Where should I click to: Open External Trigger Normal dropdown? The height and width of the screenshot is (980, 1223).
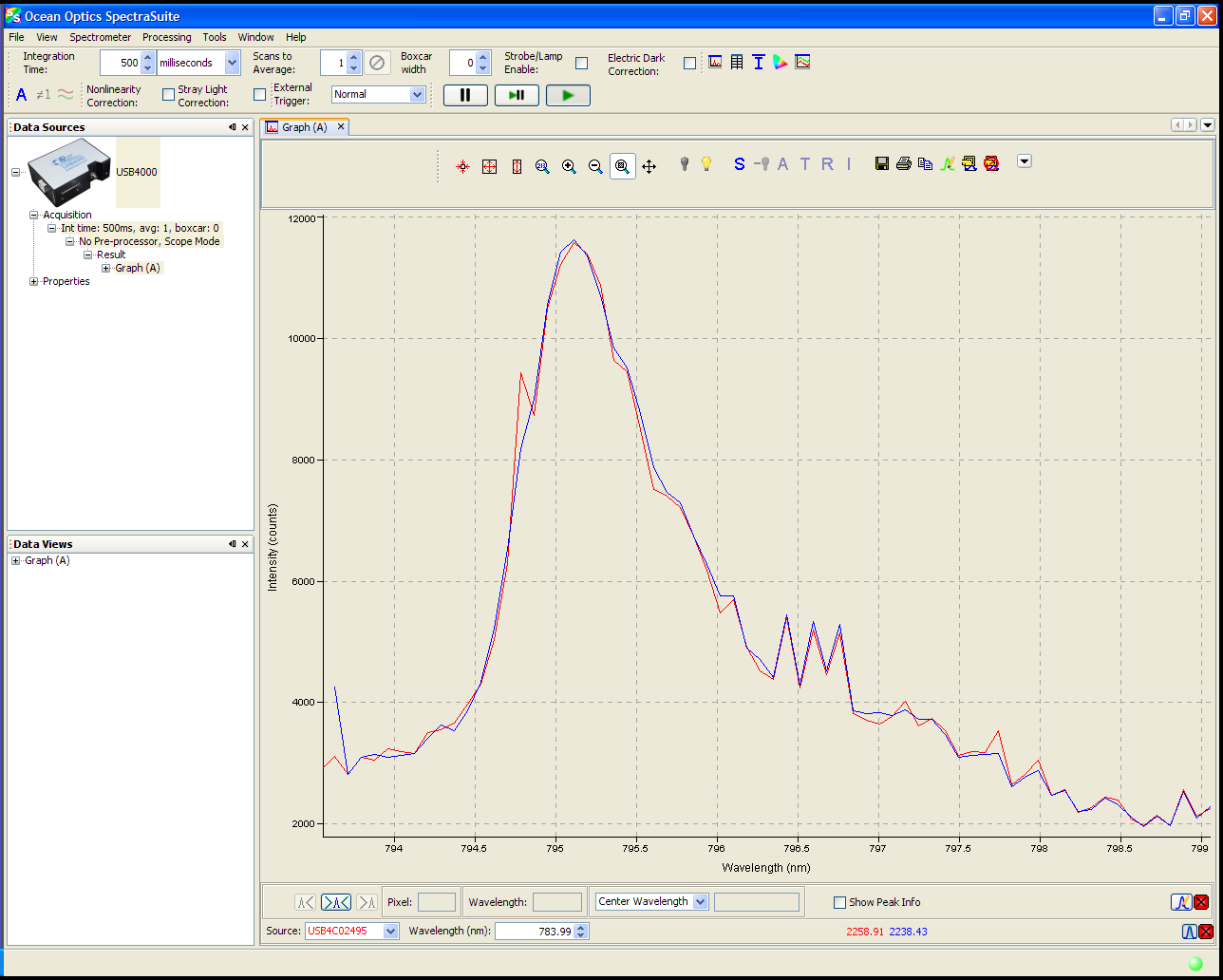pyautogui.click(x=417, y=94)
